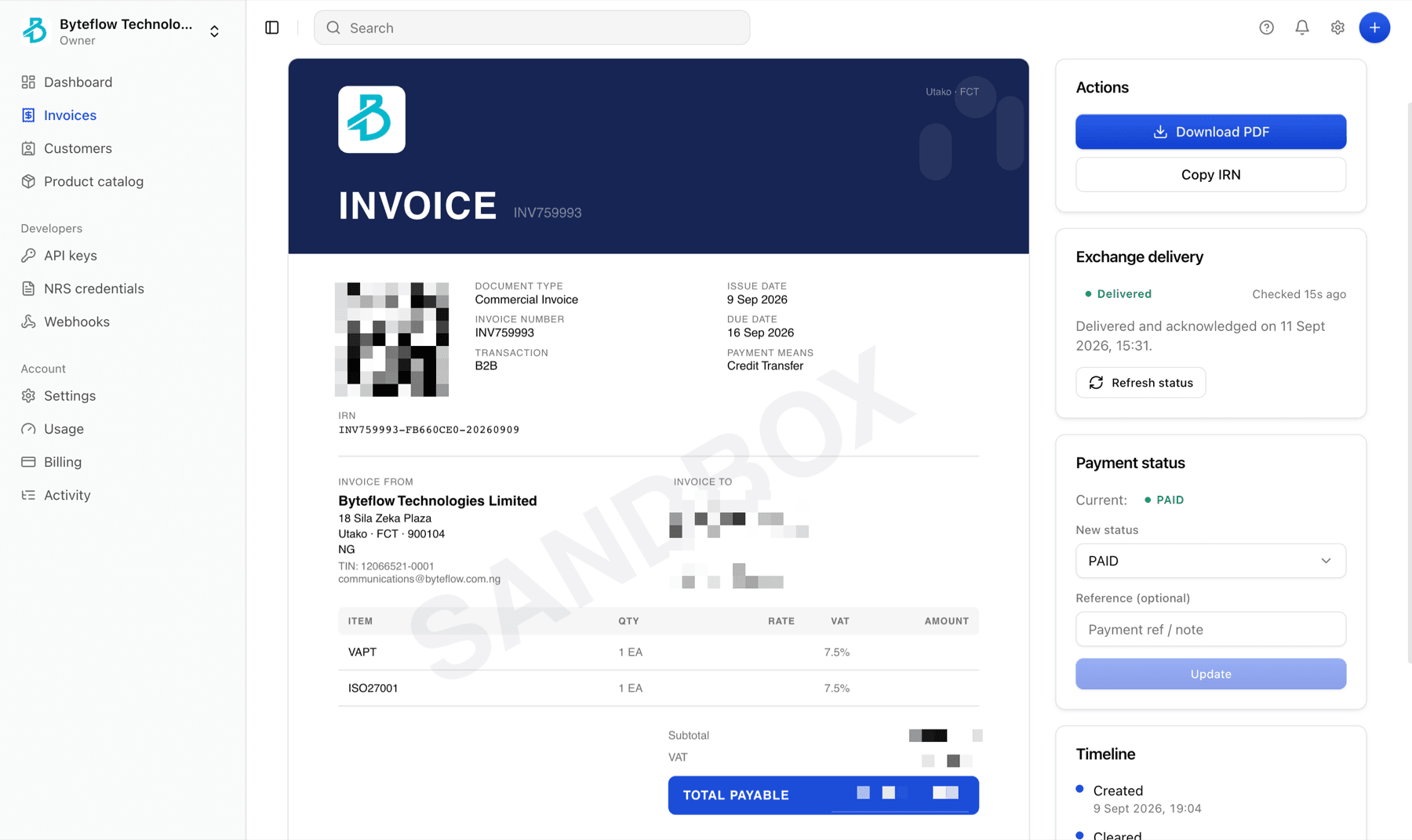The image size is (1412, 840).
Task: Download the invoice PDF
Action: 1210,132
